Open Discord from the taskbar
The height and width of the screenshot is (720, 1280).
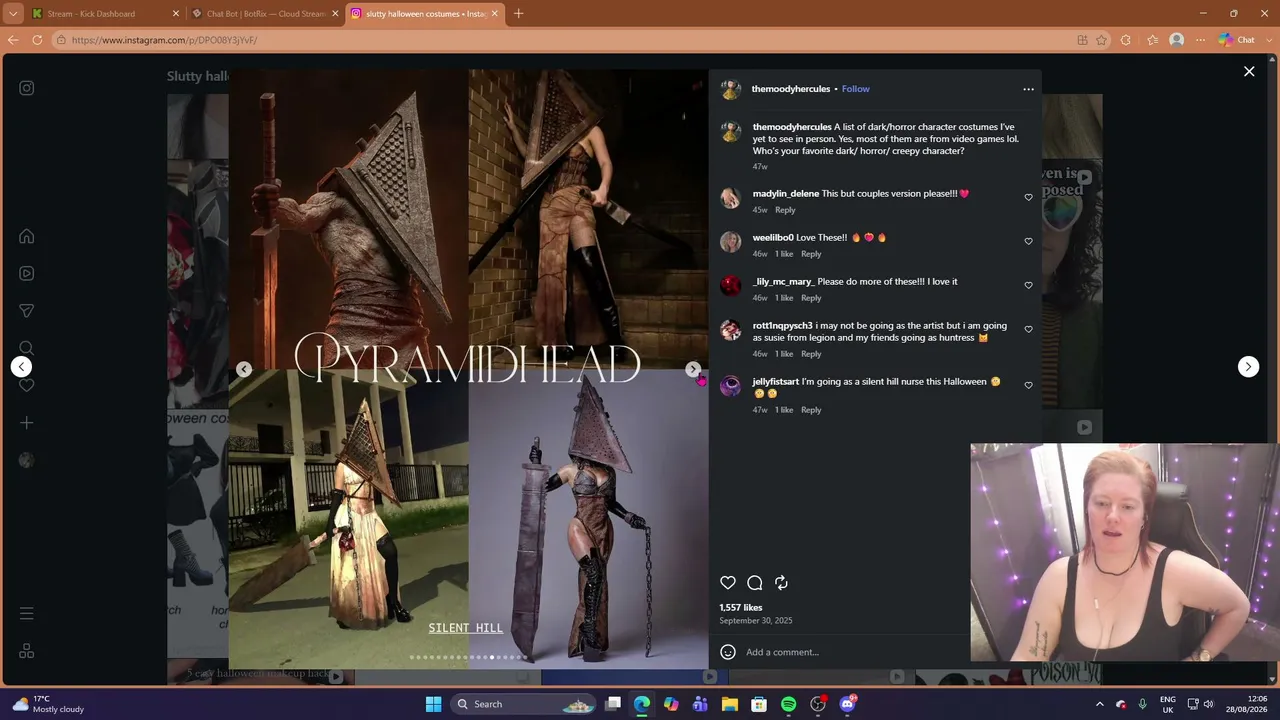tap(848, 704)
